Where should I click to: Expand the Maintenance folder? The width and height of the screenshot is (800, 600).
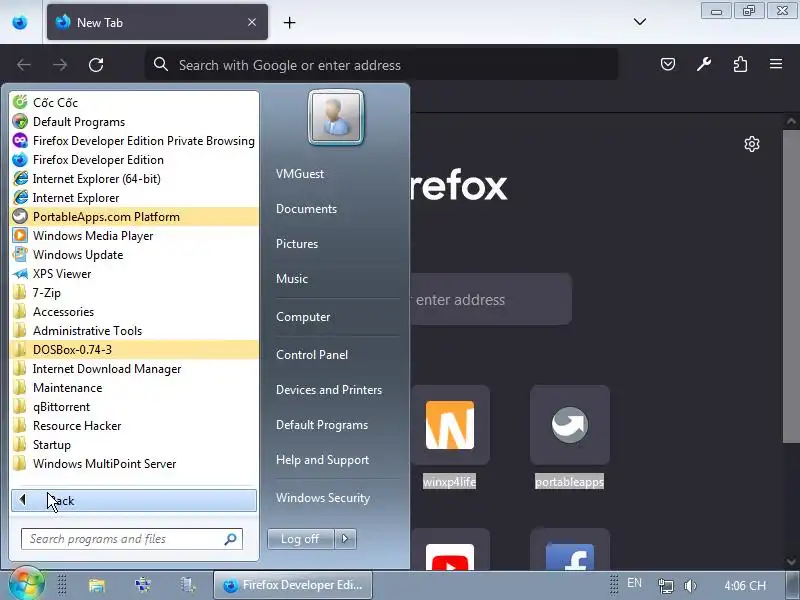pyautogui.click(x=134, y=388)
